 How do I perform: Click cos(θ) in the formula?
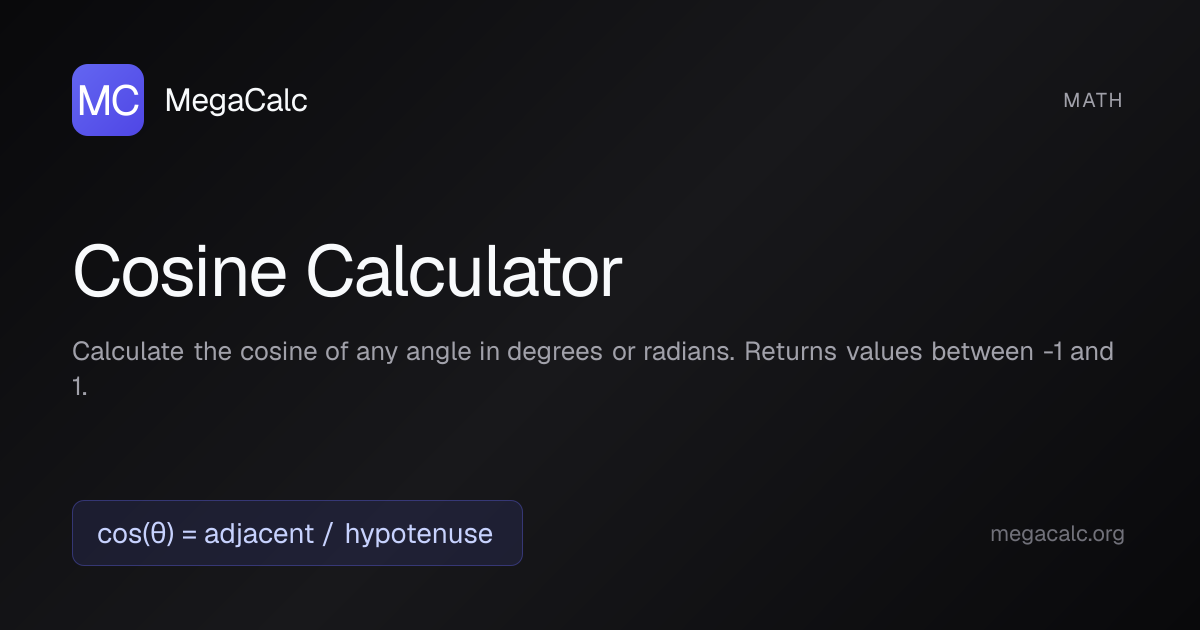coord(135,534)
